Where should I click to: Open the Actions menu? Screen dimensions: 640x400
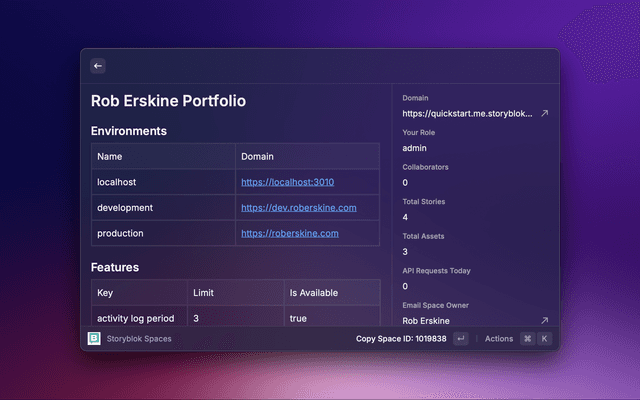click(498, 339)
